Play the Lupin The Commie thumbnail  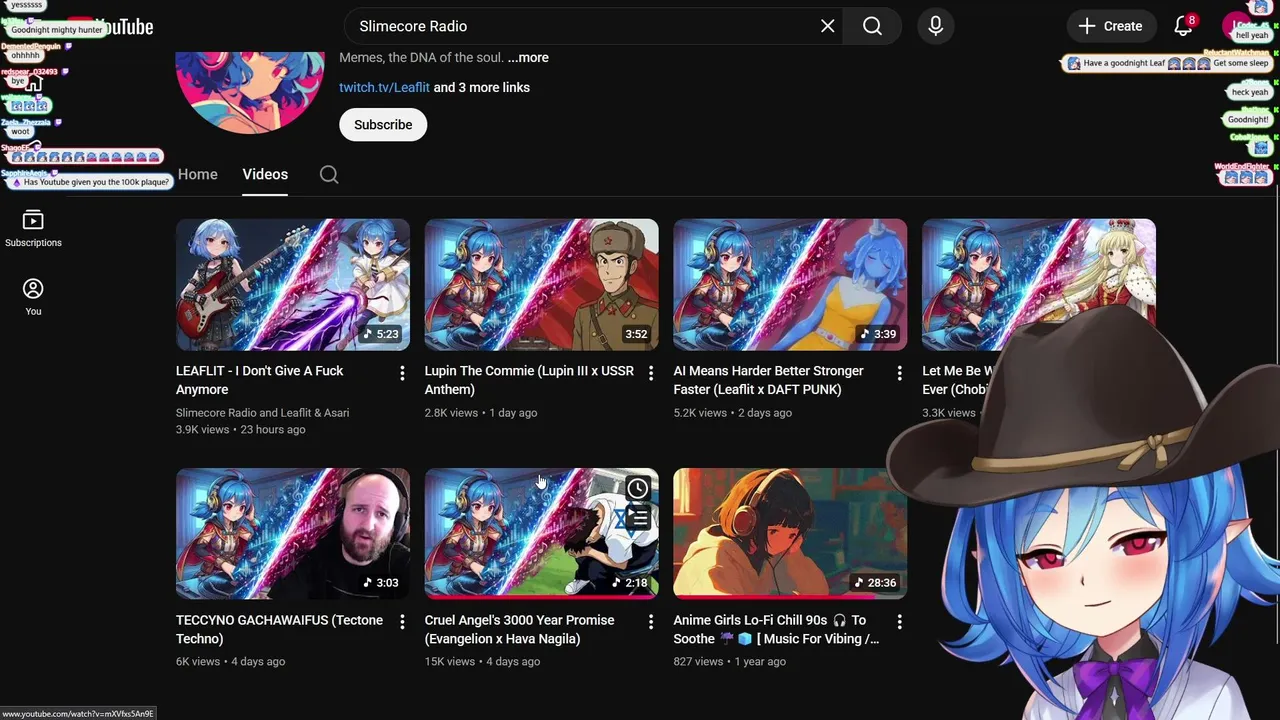(541, 285)
